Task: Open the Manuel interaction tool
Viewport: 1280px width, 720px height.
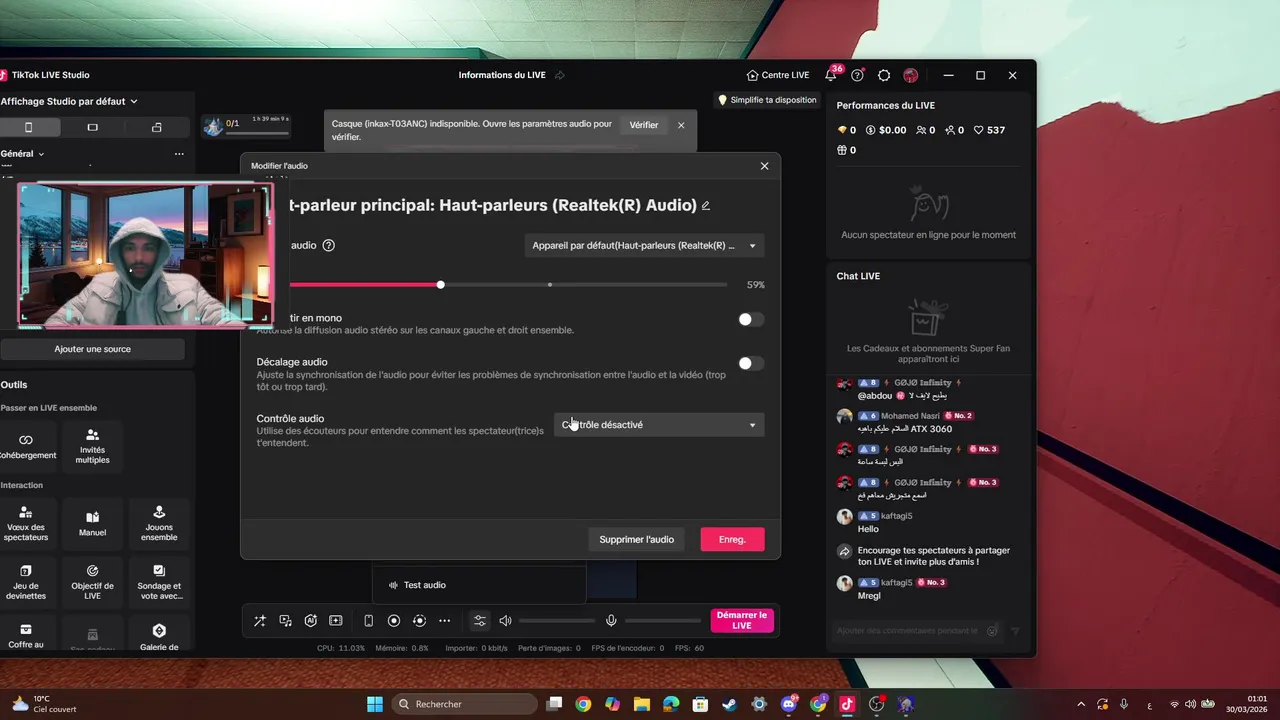Action: pyautogui.click(x=92, y=524)
